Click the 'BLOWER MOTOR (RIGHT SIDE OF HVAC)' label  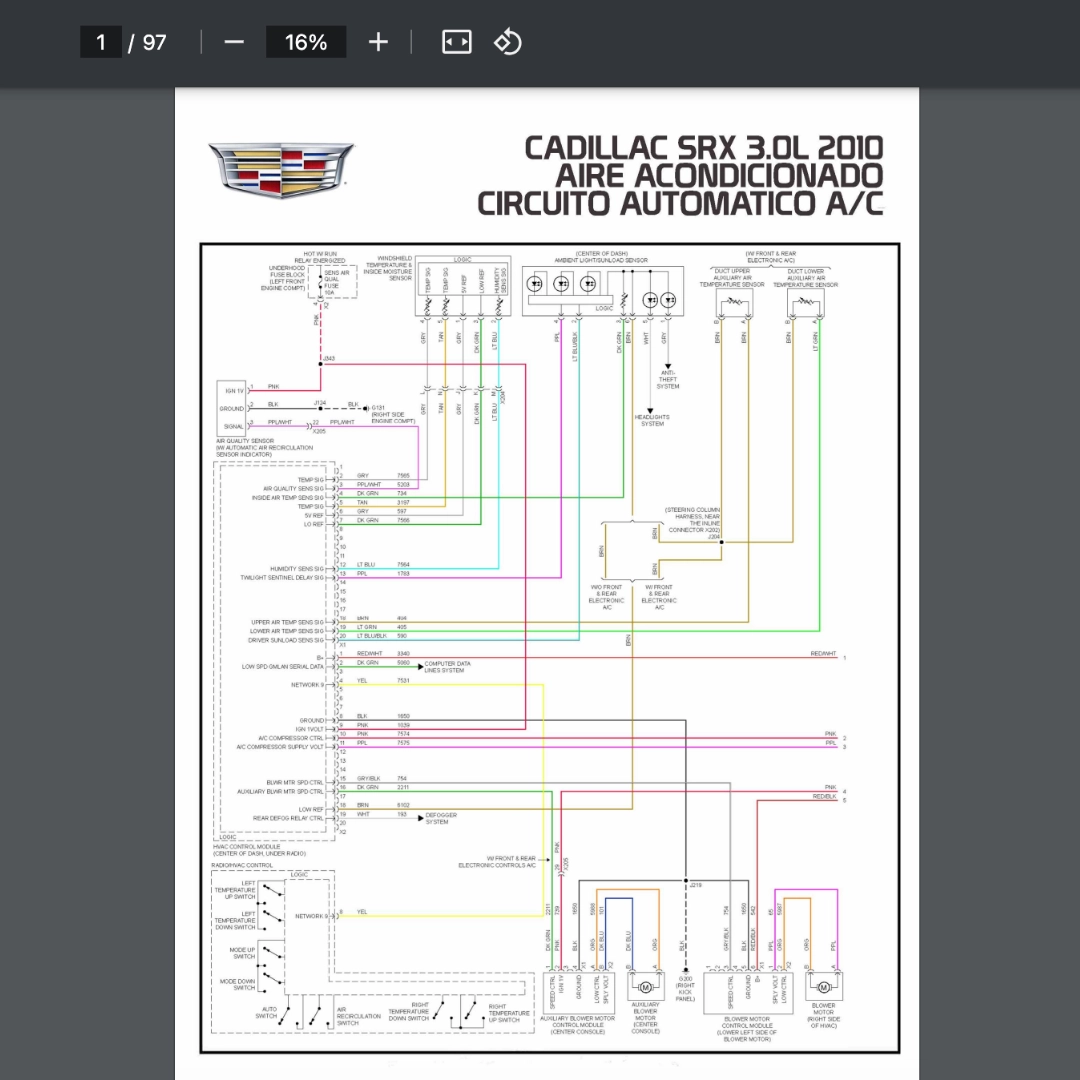click(x=823, y=1016)
